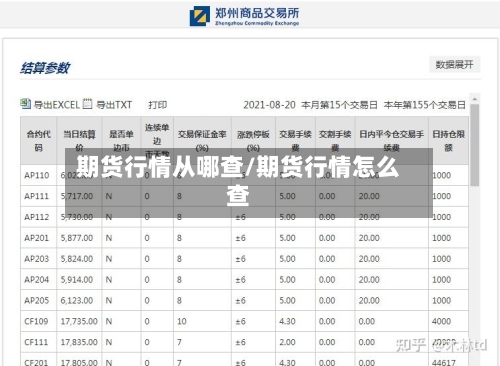Click settlement price 5,824.00
Viewport: 500px width, 366px height.
click(x=77, y=259)
